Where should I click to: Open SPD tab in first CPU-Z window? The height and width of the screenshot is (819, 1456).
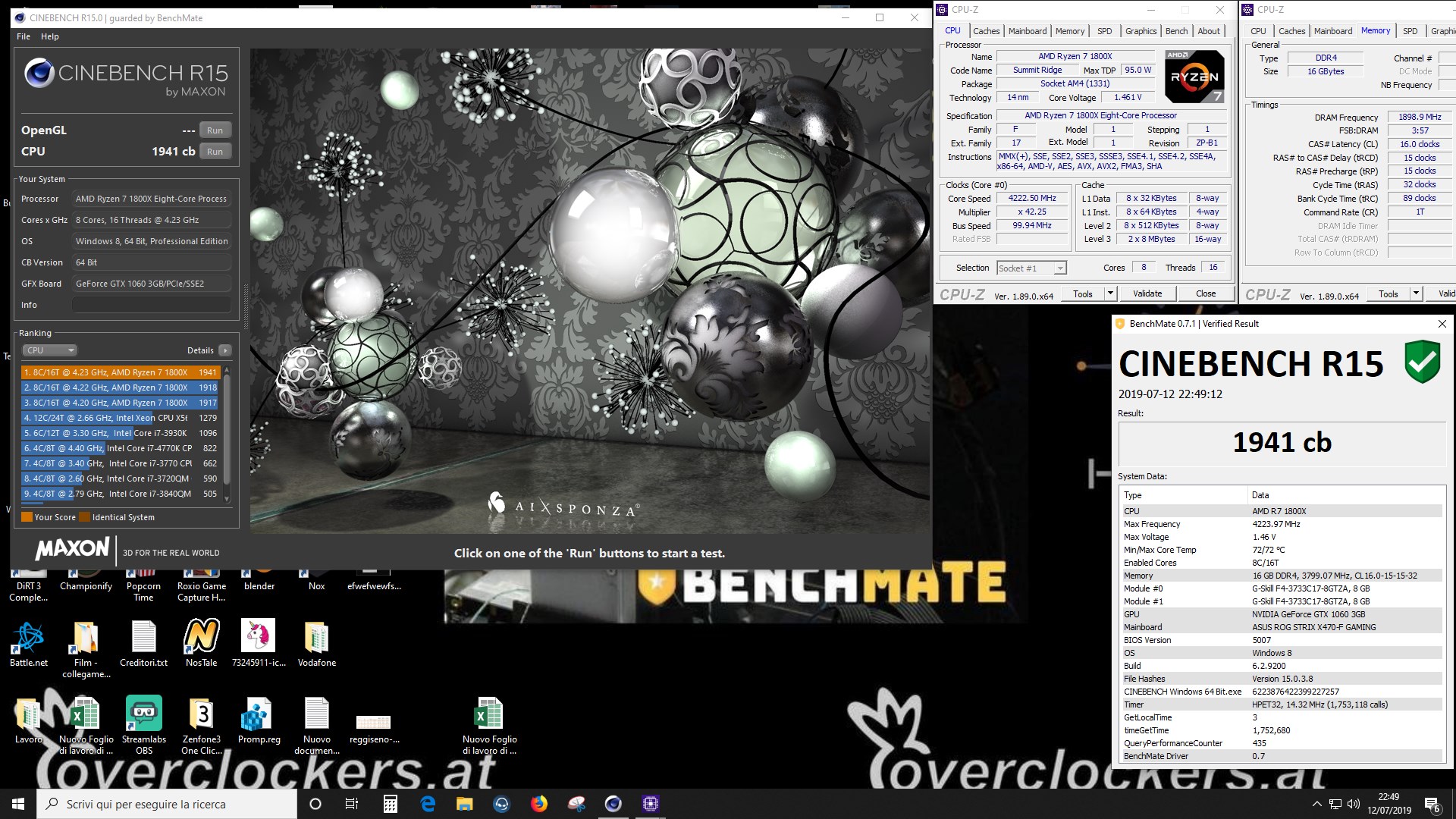pos(1104,31)
